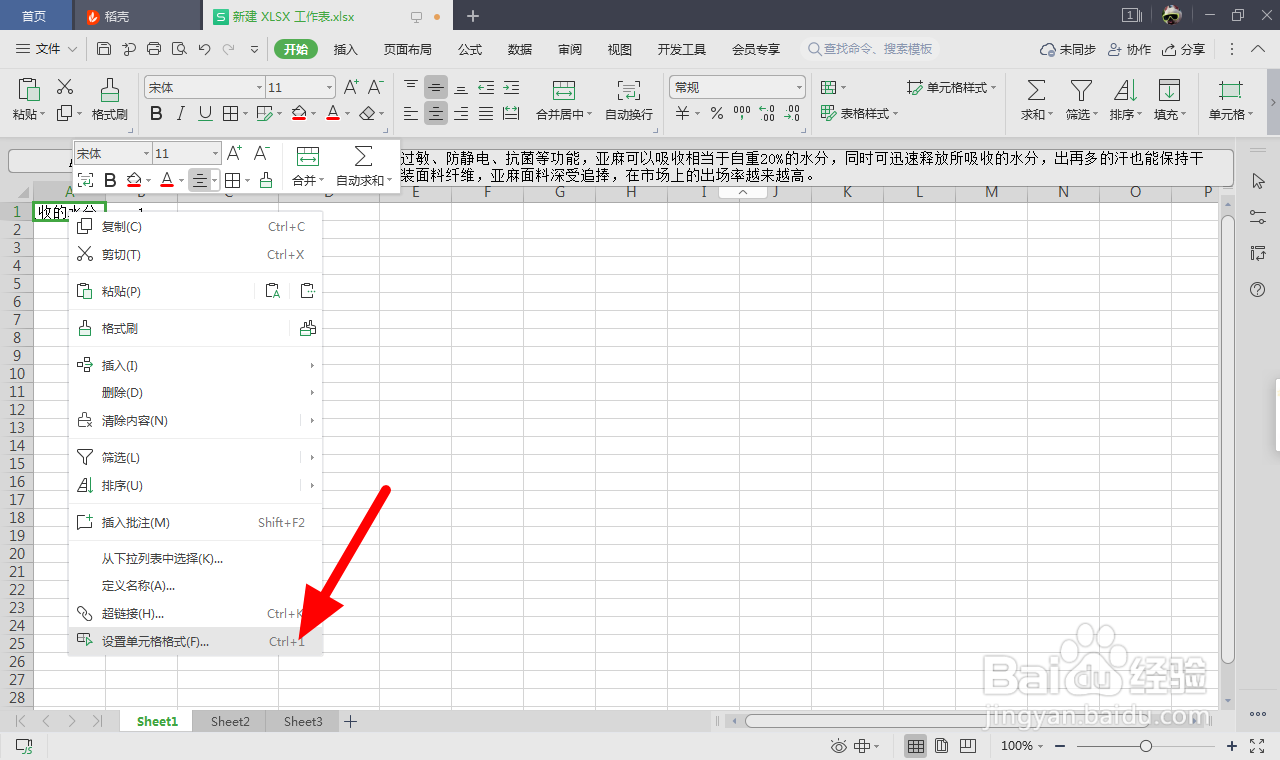
Task: Click the 合并居中 merge cells icon
Action: click(565, 98)
